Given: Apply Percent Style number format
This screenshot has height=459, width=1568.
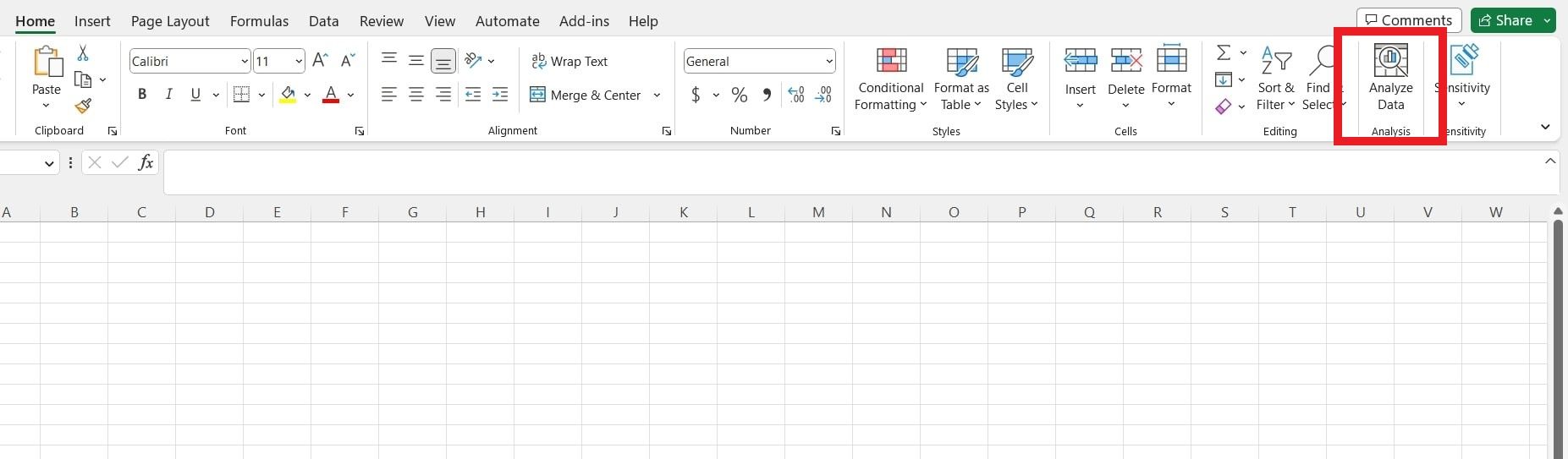Looking at the screenshot, I should (739, 95).
